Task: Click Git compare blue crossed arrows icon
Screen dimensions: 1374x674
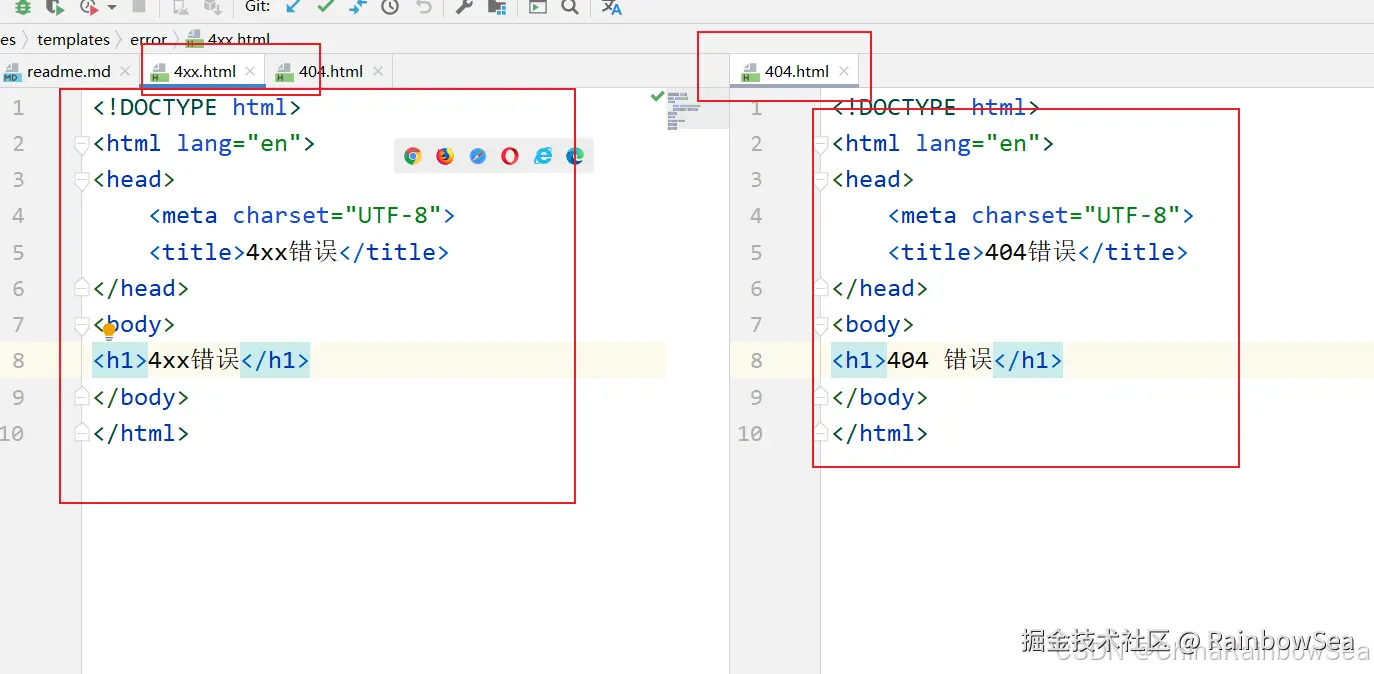Action: 358,7
